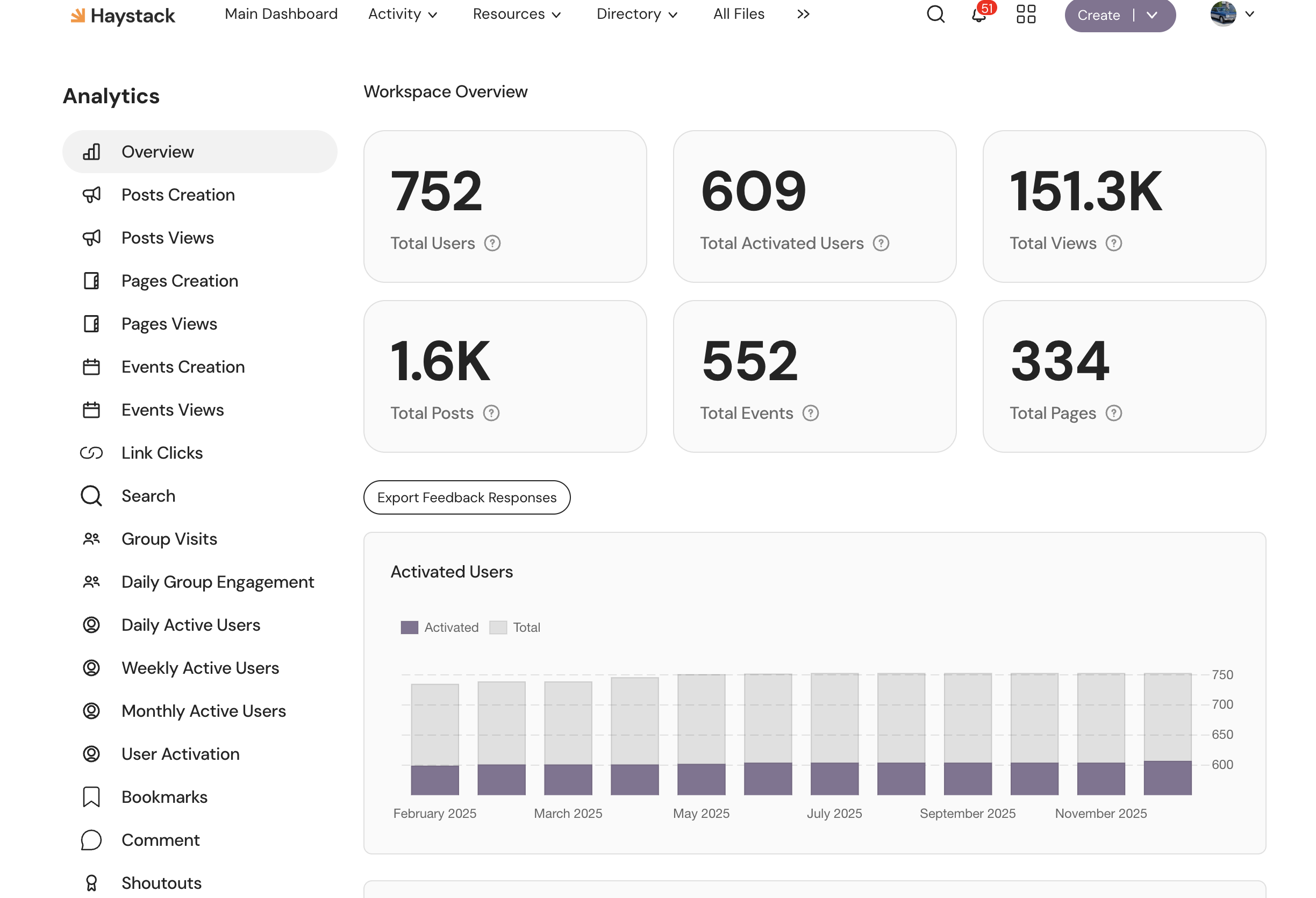The image size is (1316, 898).
Task: Click help icon beside Total Events
Action: click(x=810, y=413)
